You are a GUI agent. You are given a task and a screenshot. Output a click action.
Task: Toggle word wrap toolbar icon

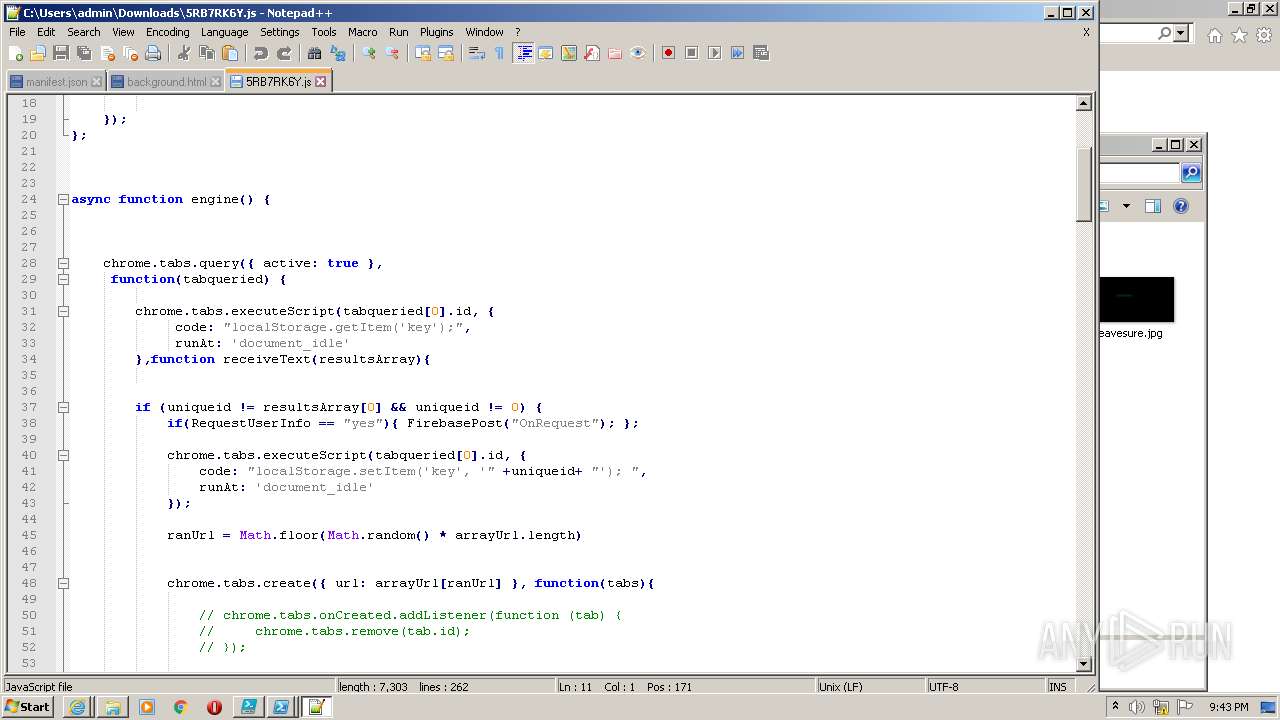tap(476, 53)
